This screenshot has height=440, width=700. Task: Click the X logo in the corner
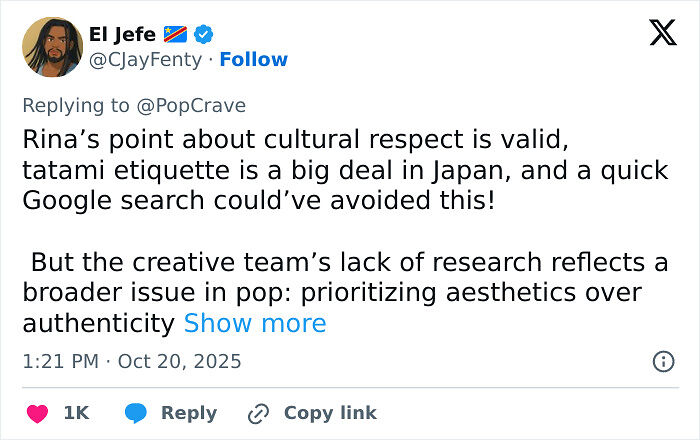coord(662,33)
